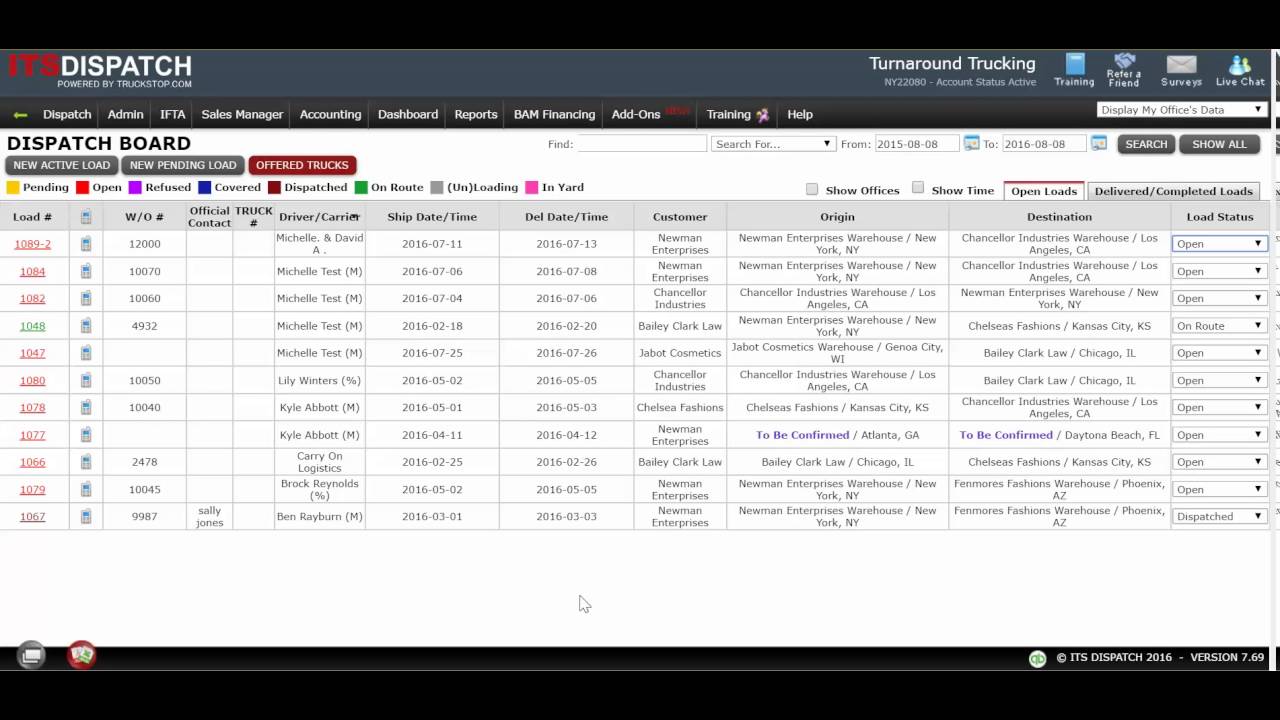
Task: Open Search For dropdown
Action: click(x=773, y=144)
